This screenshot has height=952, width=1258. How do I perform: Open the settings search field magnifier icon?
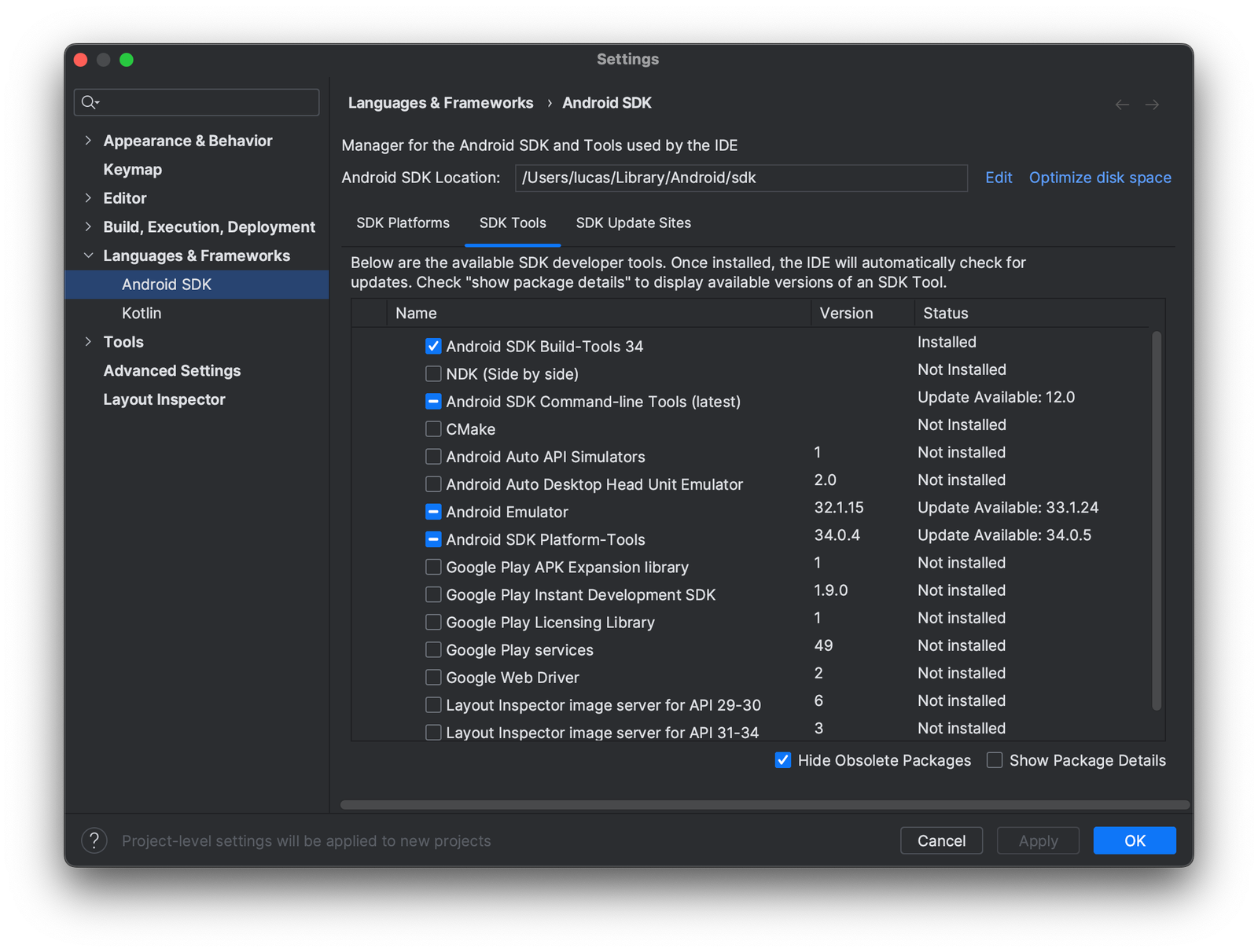[89, 102]
